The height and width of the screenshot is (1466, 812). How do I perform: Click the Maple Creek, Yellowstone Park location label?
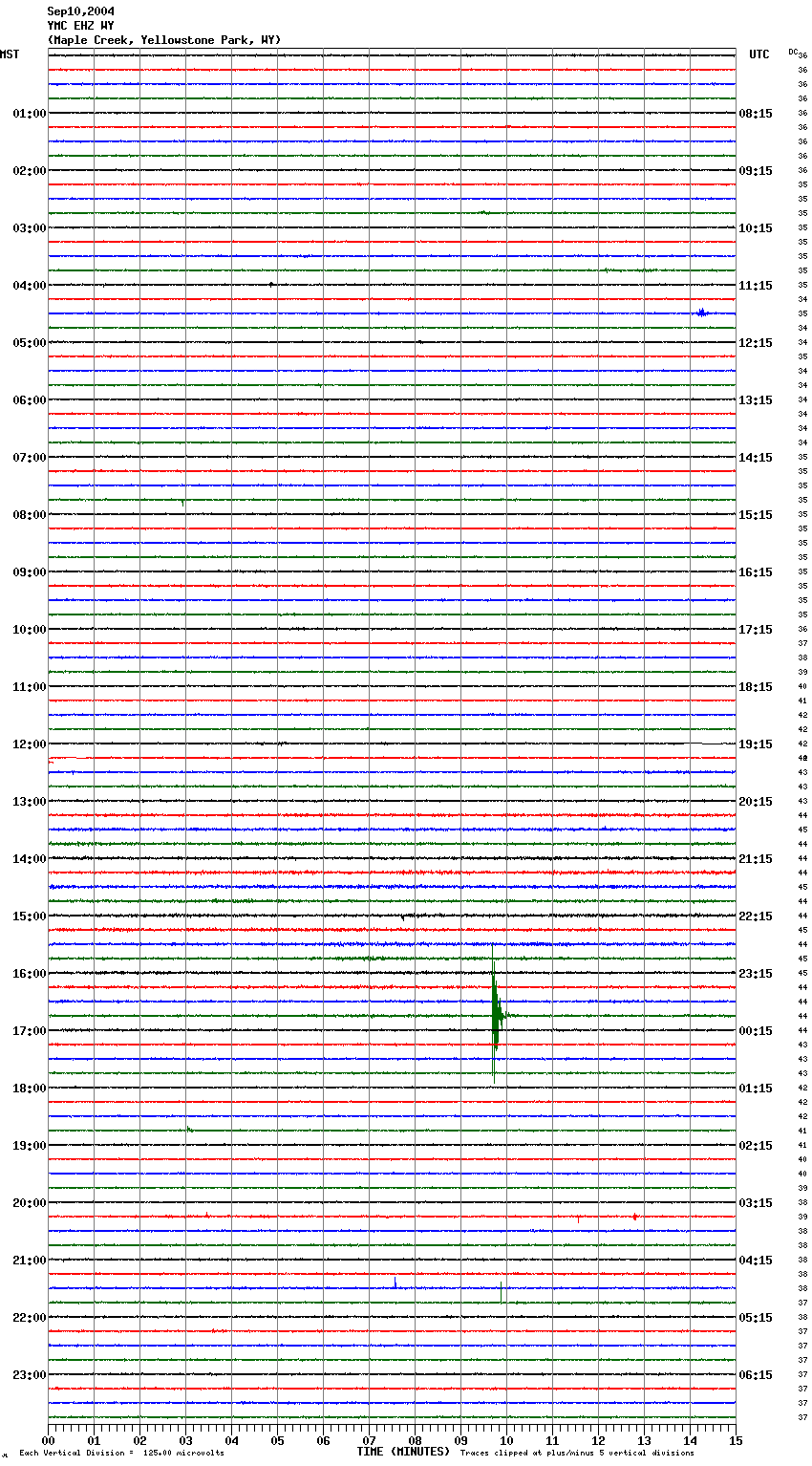(x=164, y=40)
